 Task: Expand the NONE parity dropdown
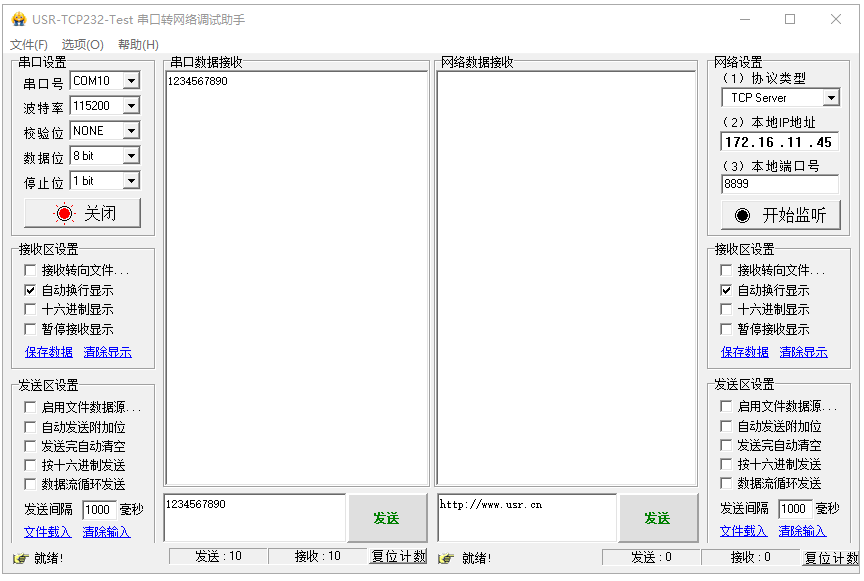tap(131, 131)
